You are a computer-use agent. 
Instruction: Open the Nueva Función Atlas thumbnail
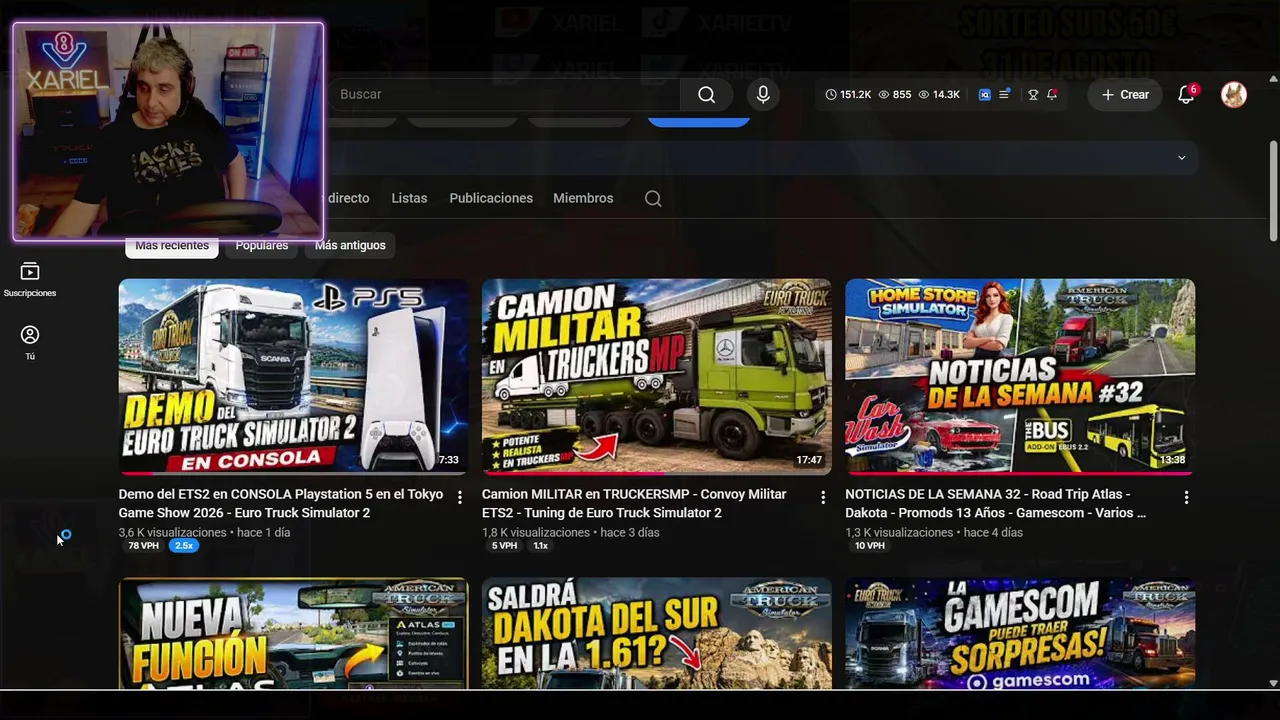[293, 634]
